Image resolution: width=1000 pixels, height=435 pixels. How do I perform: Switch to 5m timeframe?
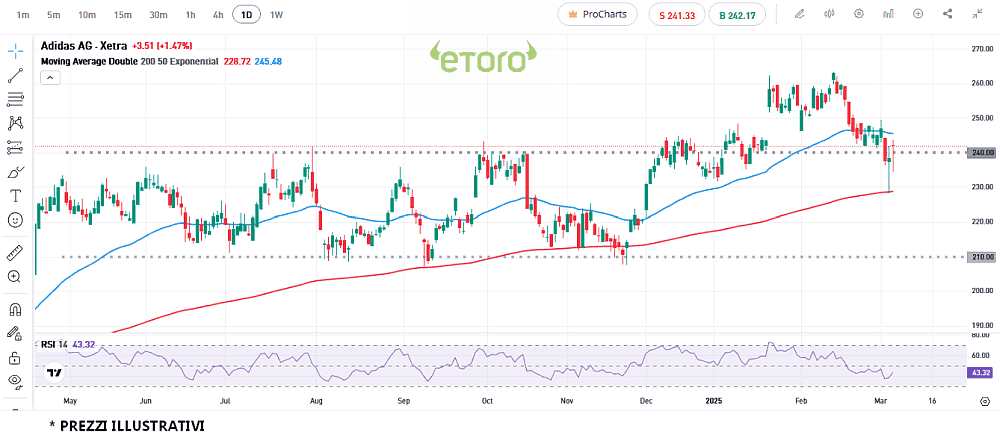coord(54,14)
